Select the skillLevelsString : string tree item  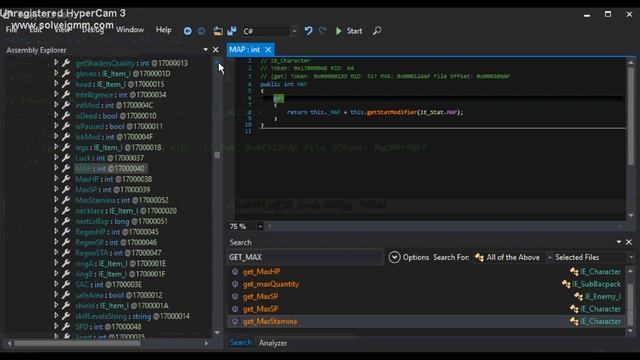click(132, 316)
